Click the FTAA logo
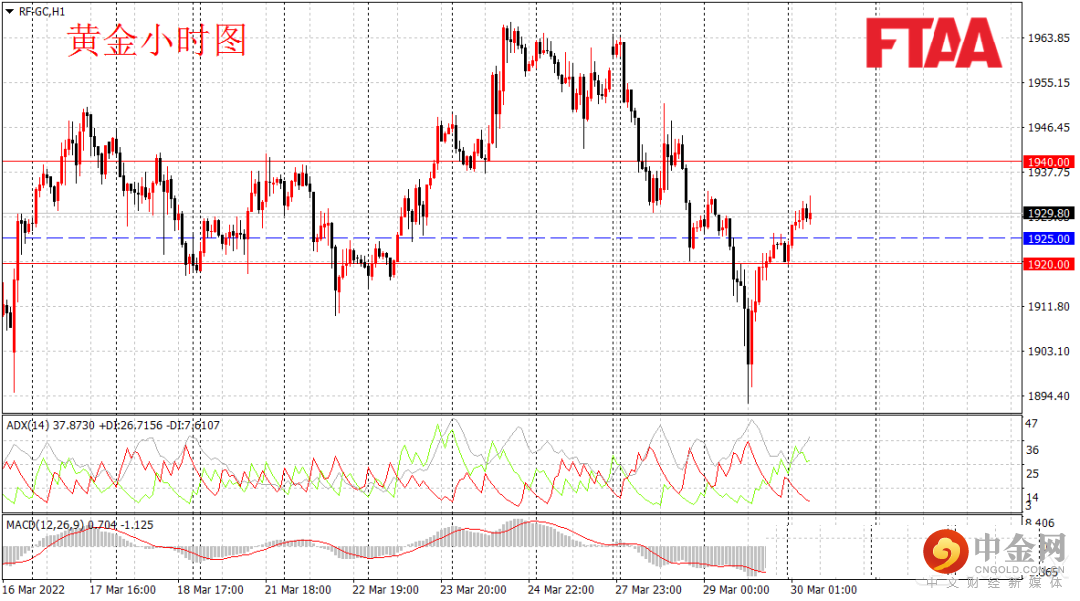The height and width of the screenshot is (601, 1080). coord(933,43)
